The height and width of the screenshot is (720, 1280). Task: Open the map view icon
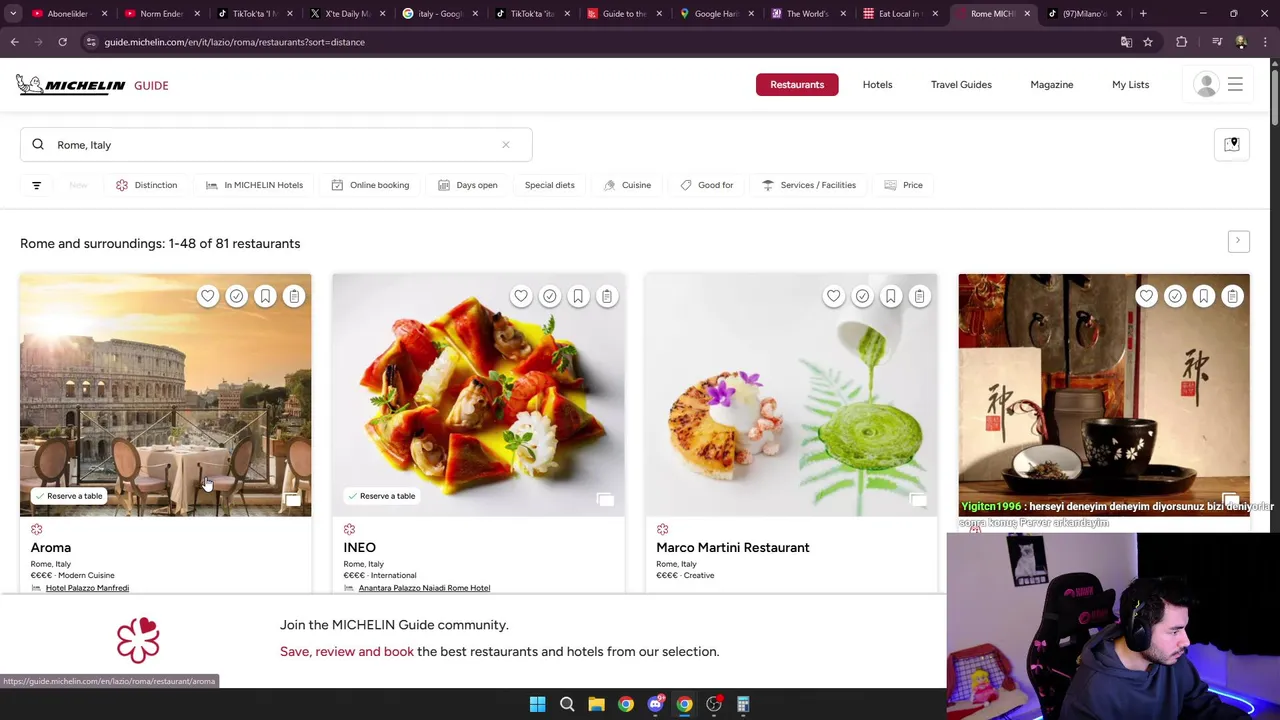click(1232, 145)
